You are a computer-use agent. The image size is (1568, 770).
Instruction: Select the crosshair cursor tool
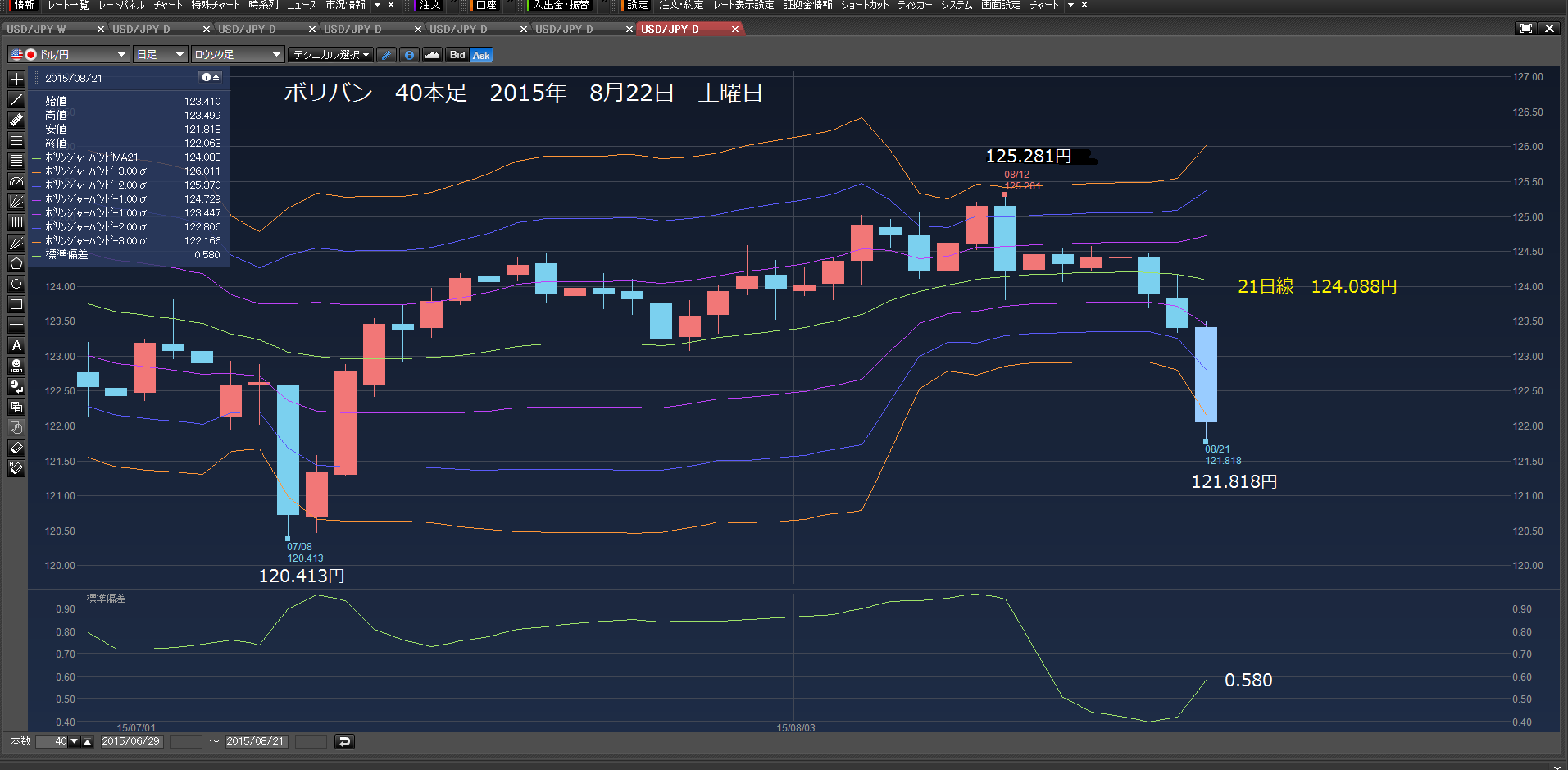pyautogui.click(x=16, y=79)
